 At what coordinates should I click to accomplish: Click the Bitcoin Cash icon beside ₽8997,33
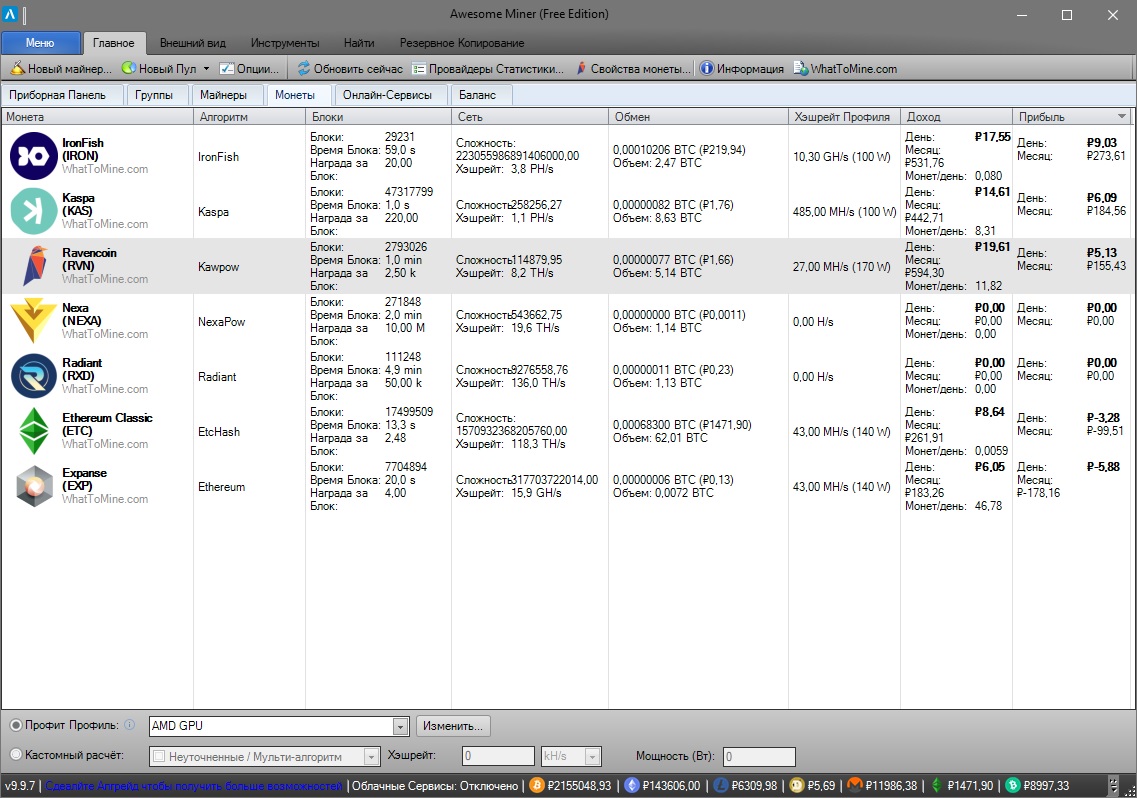[1013, 786]
